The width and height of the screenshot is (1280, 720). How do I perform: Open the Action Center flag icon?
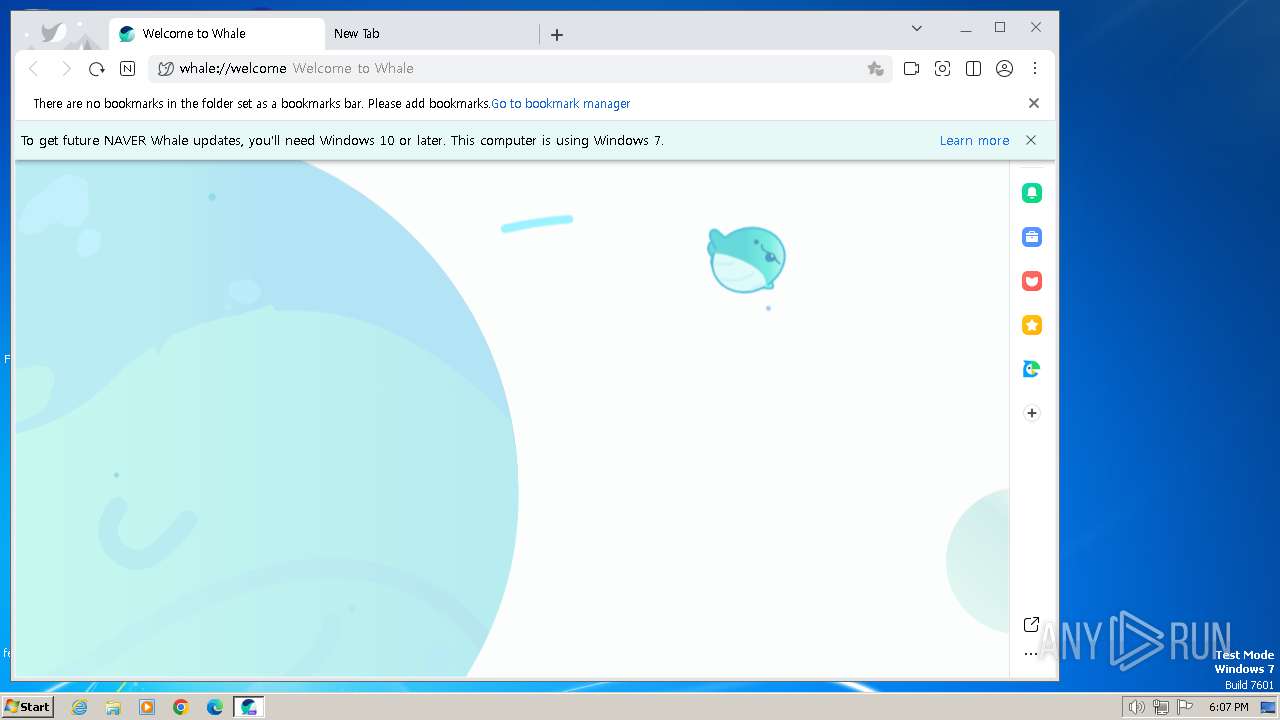click(1186, 707)
